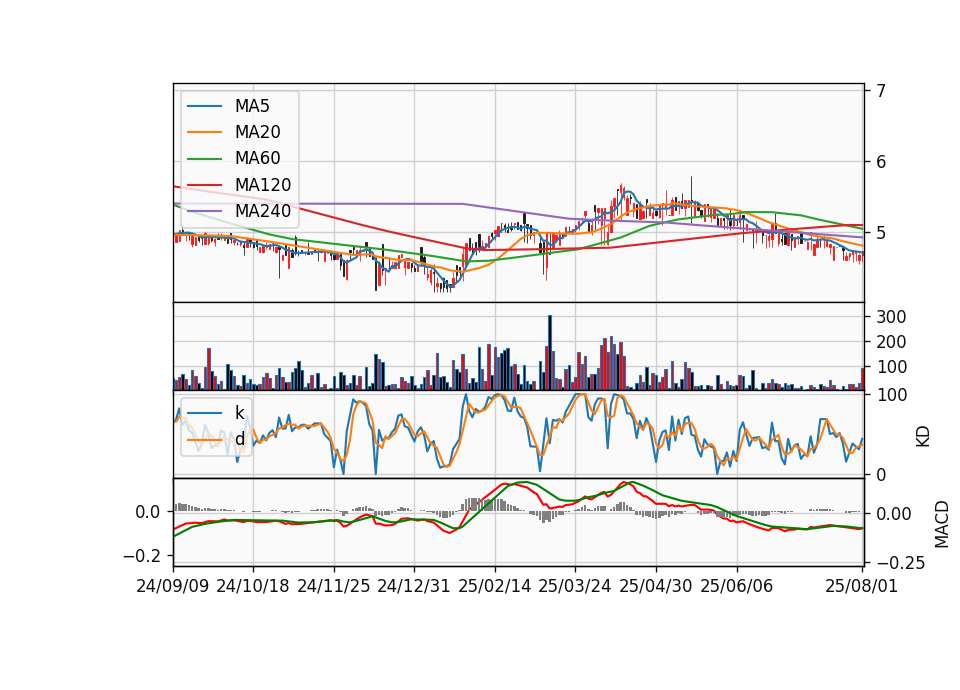Click the 25/04/30 date axis label
Image resolution: width=960 pixels, height=690 pixels.
656,586
